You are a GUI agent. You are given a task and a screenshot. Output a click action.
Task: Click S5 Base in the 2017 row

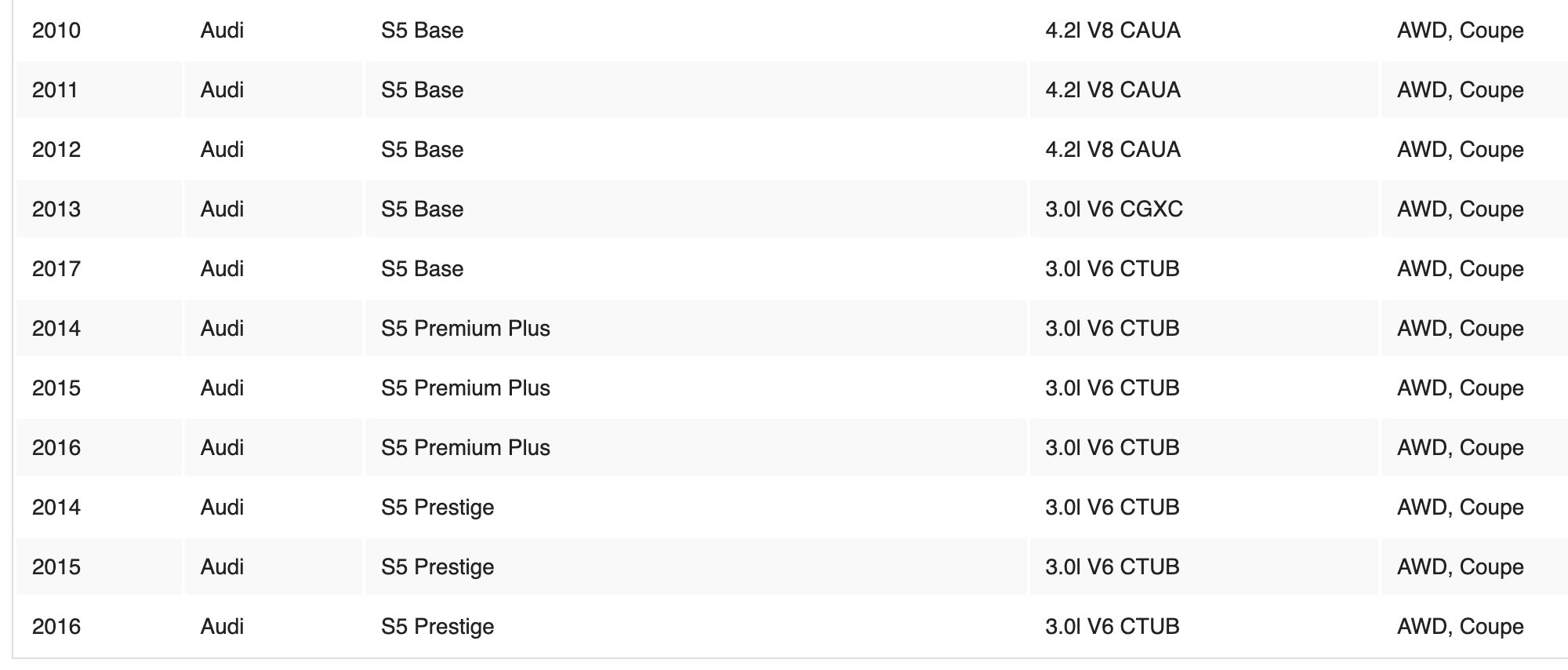[422, 269]
